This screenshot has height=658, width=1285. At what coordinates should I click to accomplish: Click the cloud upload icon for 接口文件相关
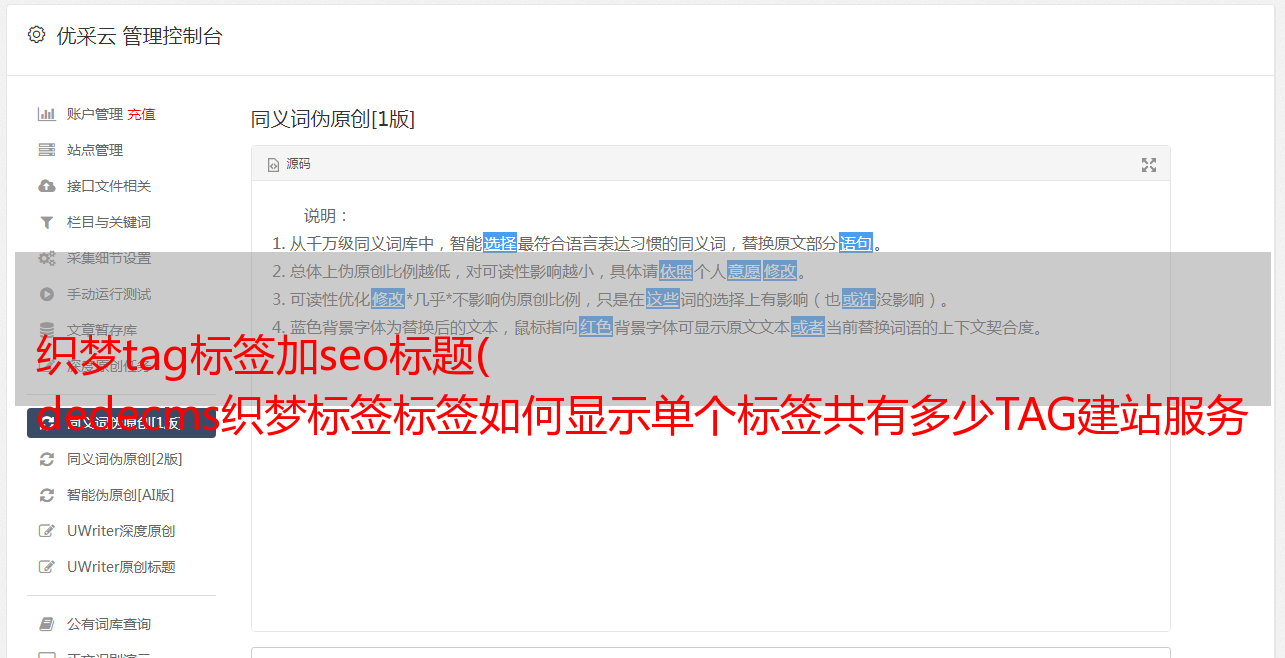46,186
